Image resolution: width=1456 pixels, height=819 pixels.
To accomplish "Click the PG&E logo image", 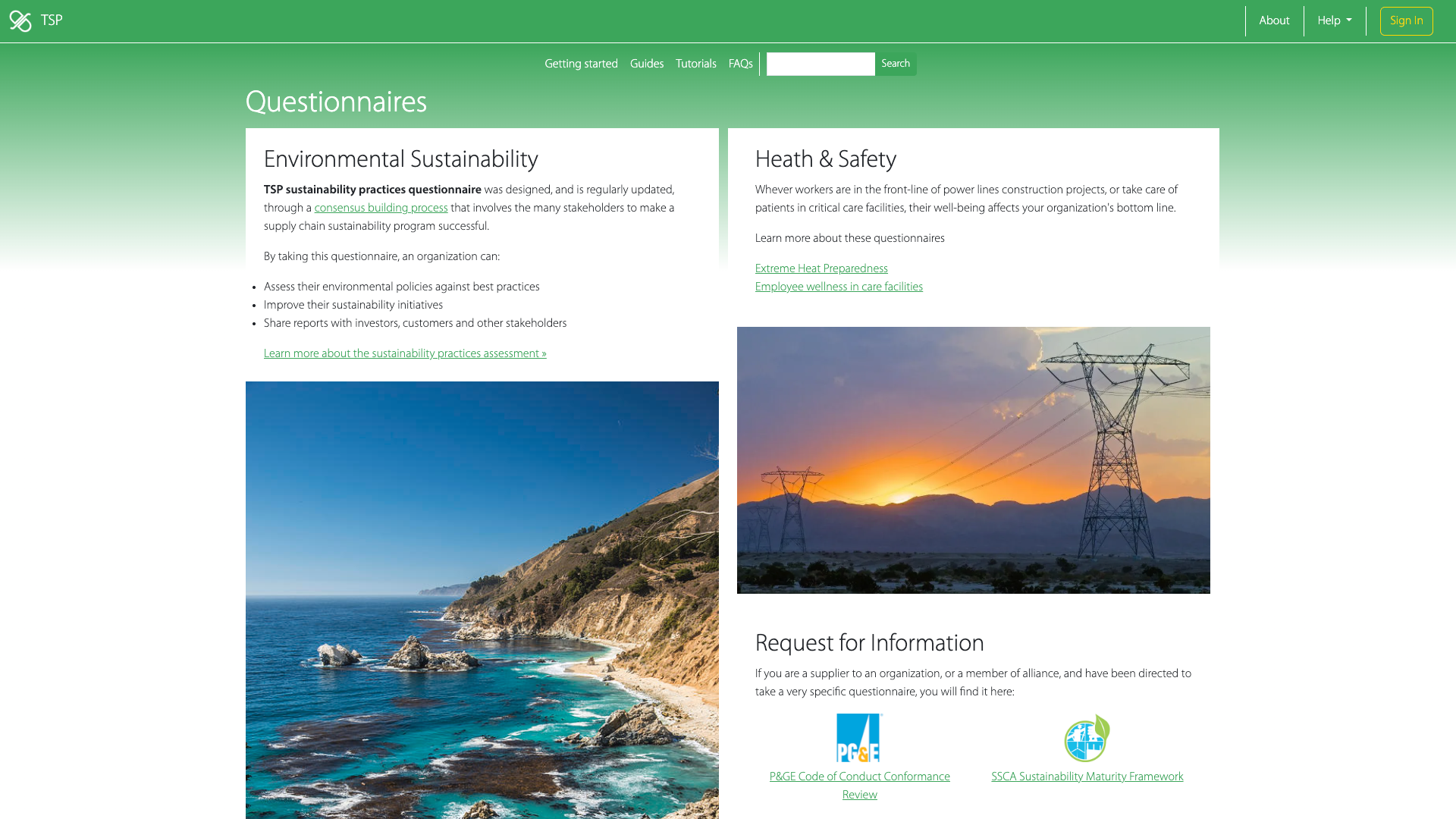I will pos(858,738).
